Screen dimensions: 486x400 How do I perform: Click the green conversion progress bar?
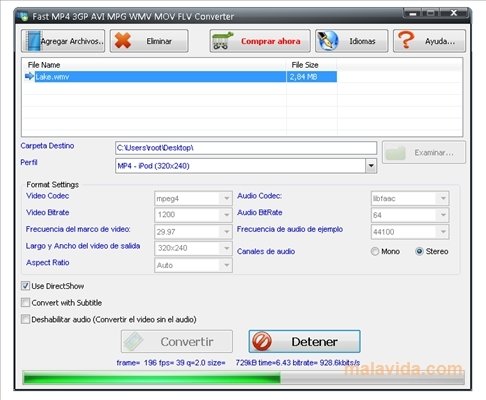click(x=243, y=378)
